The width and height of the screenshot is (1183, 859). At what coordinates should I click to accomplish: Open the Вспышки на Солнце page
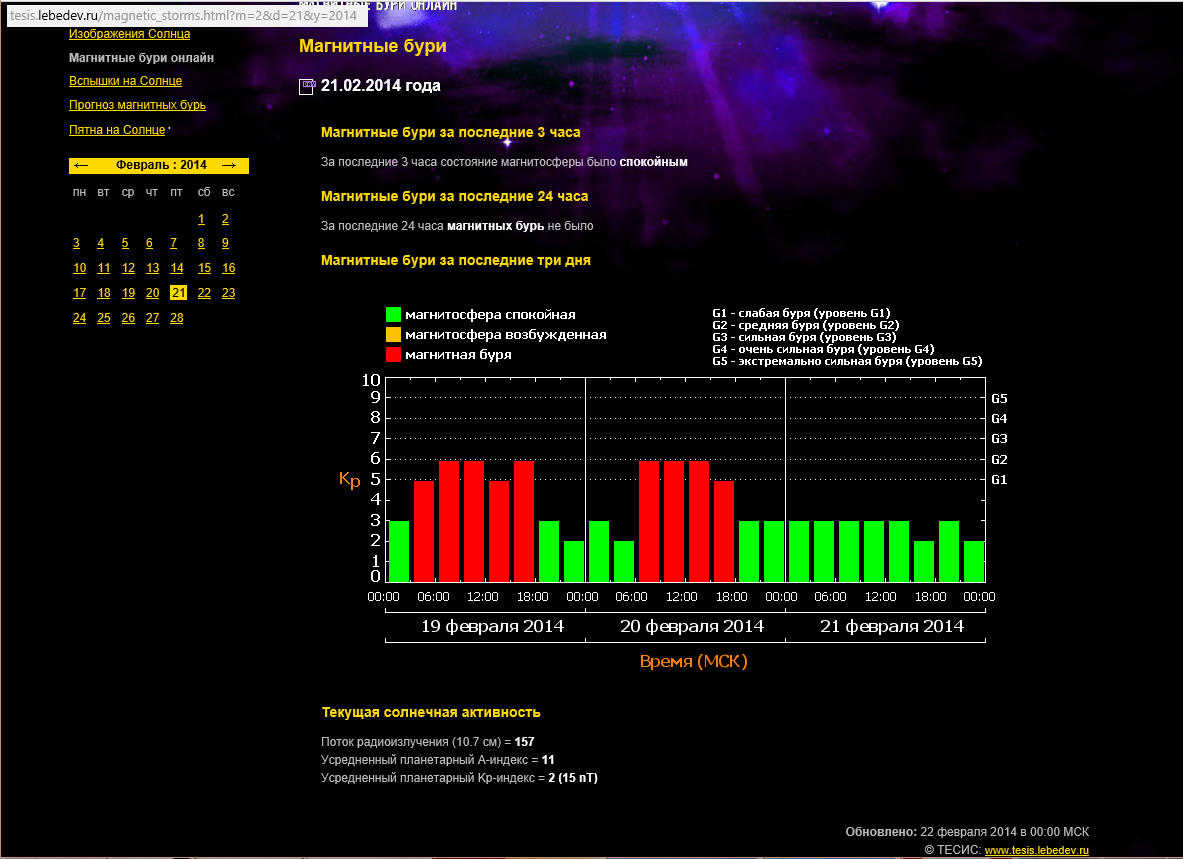(x=125, y=81)
